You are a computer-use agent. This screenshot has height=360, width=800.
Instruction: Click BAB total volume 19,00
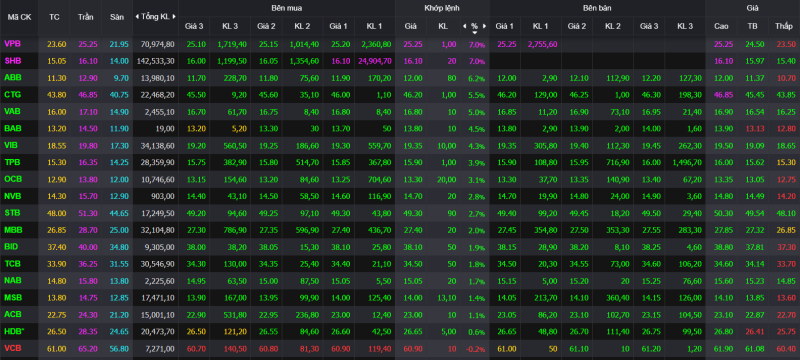pos(165,128)
